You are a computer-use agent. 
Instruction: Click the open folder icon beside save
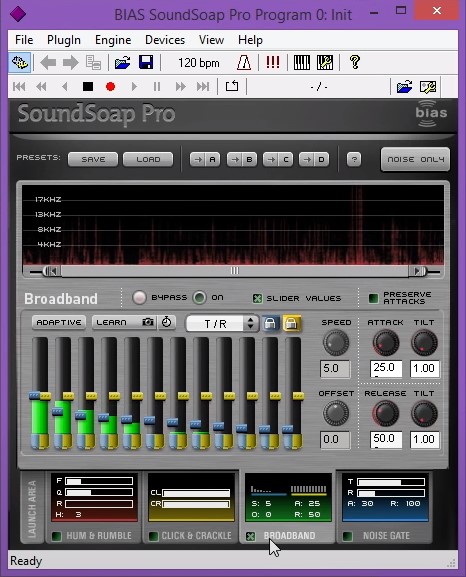123,63
